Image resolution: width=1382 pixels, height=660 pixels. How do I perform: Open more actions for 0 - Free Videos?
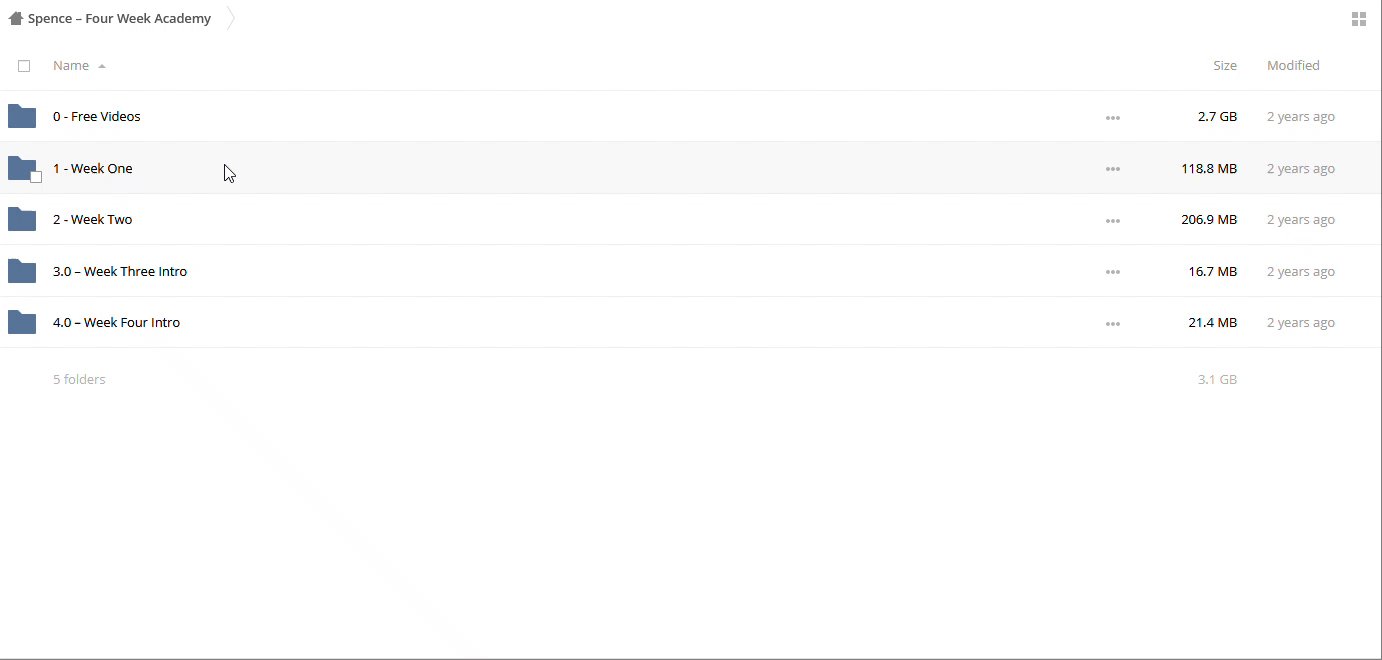(x=1112, y=118)
